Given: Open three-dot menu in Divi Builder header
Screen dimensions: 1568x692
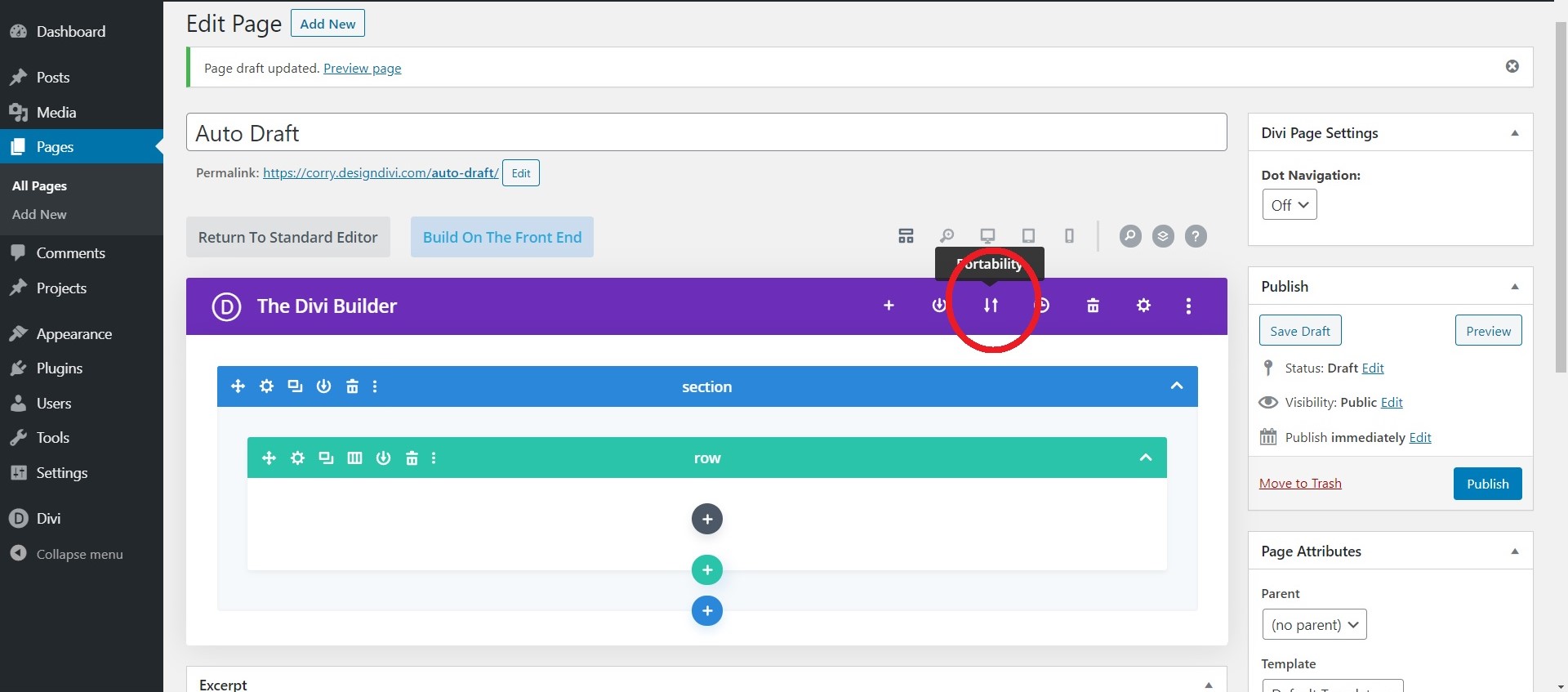Looking at the screenshot, I should click(x=1188, y=306).
